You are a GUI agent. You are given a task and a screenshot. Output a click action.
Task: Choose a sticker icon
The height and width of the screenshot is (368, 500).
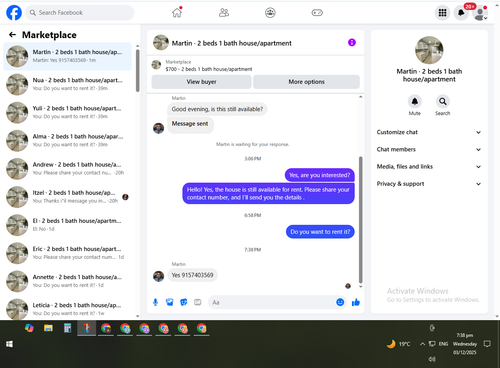click(184, 302)
